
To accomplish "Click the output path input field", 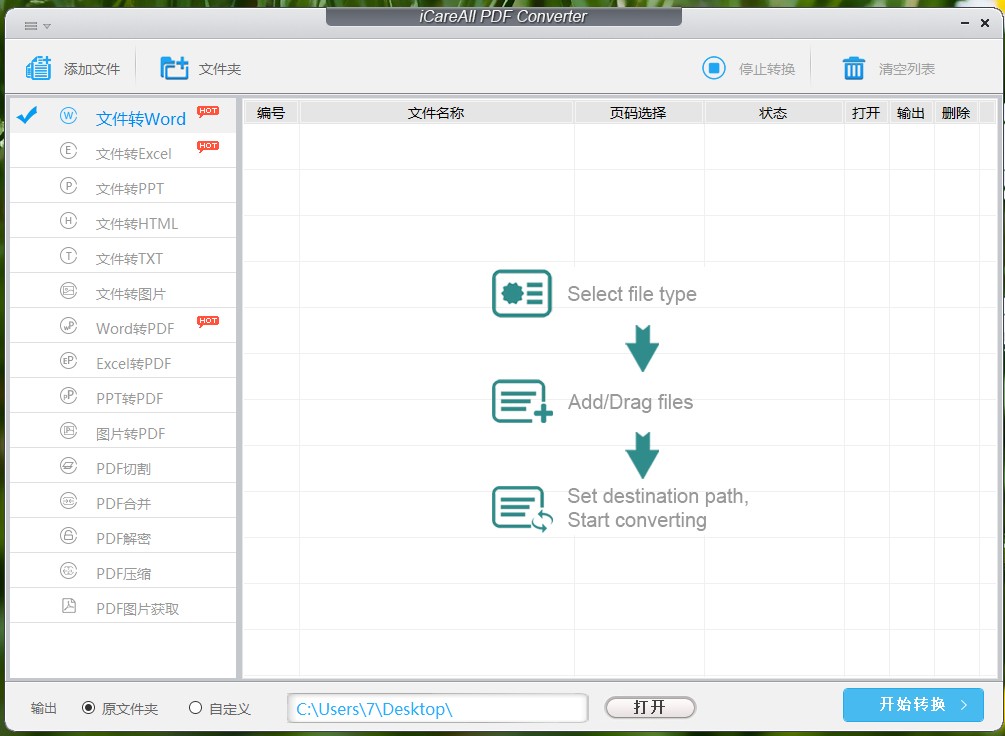I will 437,707.
